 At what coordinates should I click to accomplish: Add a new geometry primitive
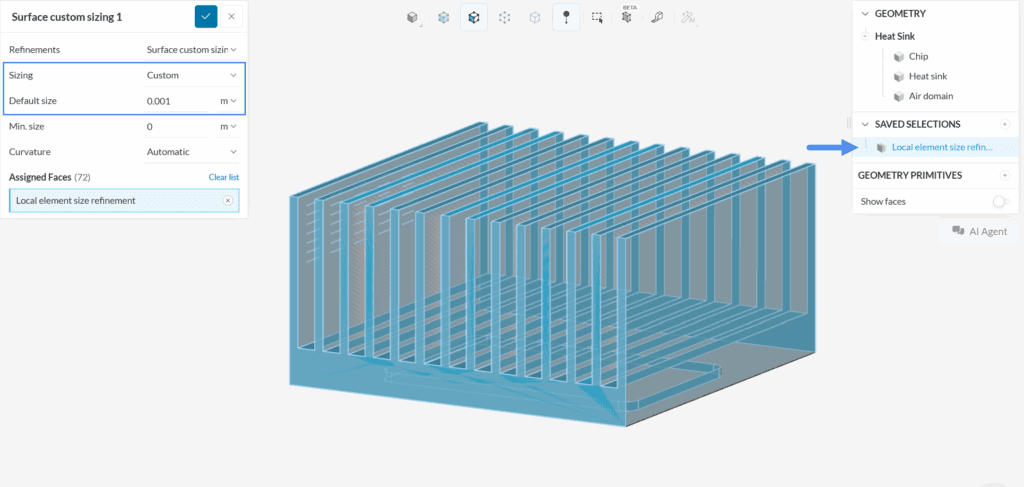(x=1004, y=176)
